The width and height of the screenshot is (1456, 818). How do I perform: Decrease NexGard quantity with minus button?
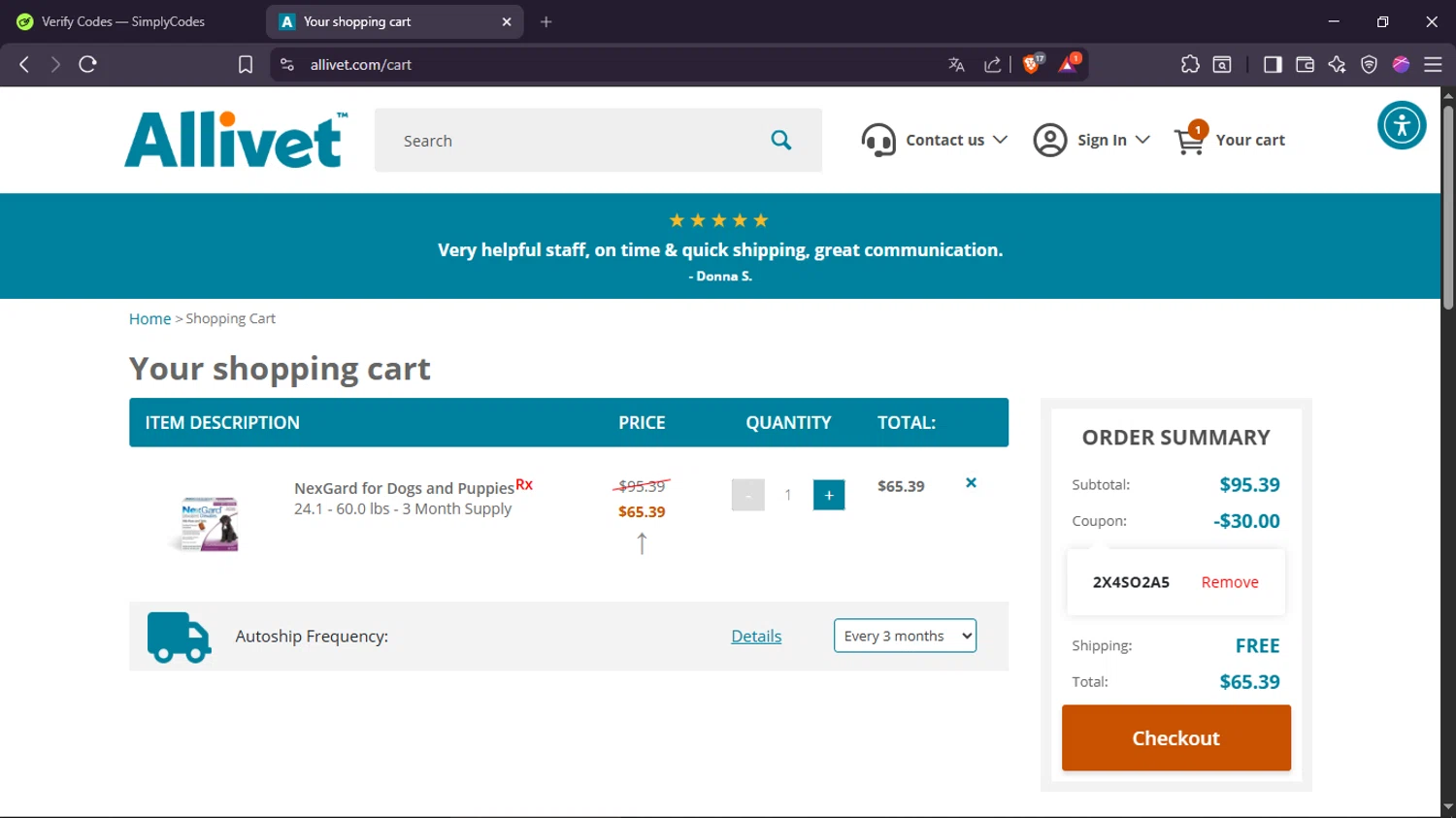point(747,495)
